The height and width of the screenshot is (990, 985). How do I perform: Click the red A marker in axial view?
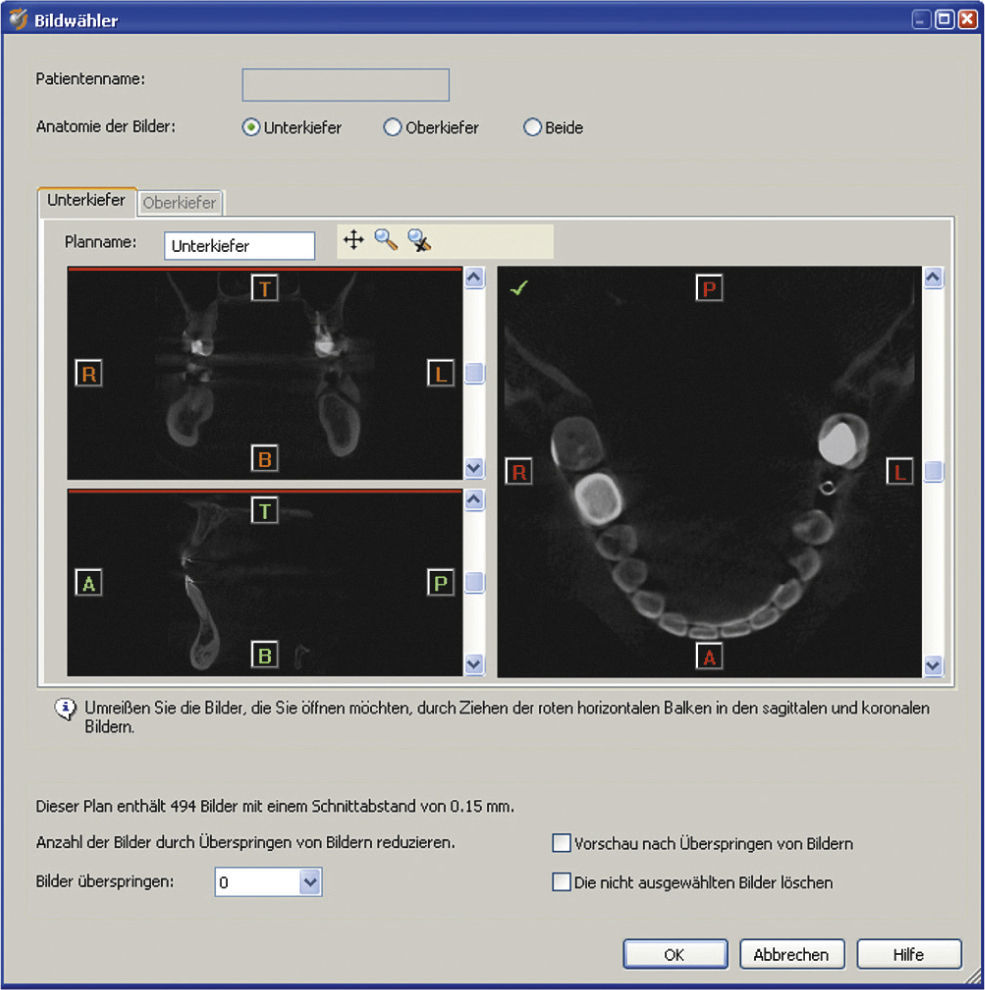pos(709,656)
